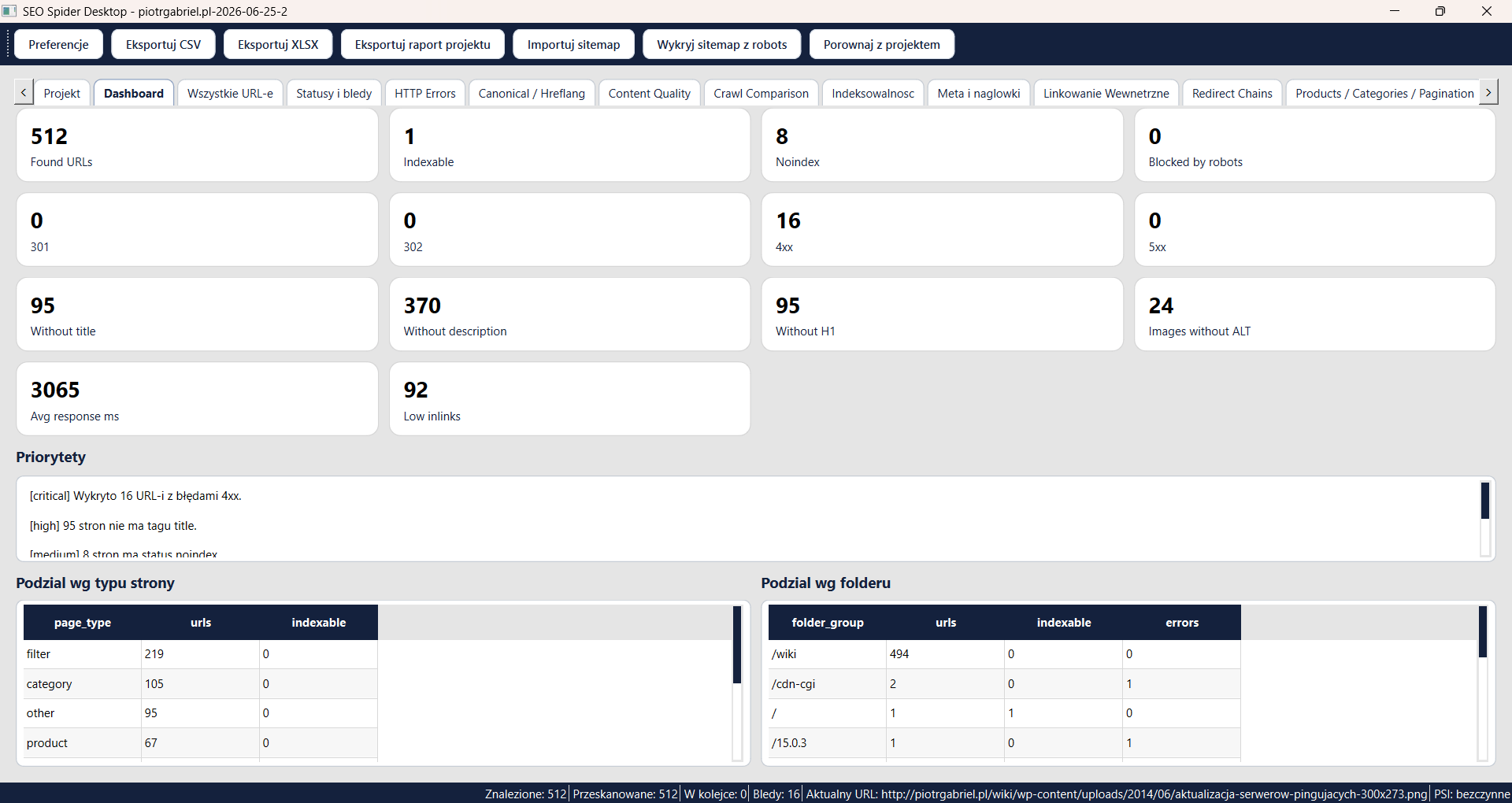
Task: Sort by page_type column header
Action: coord(83,622)
